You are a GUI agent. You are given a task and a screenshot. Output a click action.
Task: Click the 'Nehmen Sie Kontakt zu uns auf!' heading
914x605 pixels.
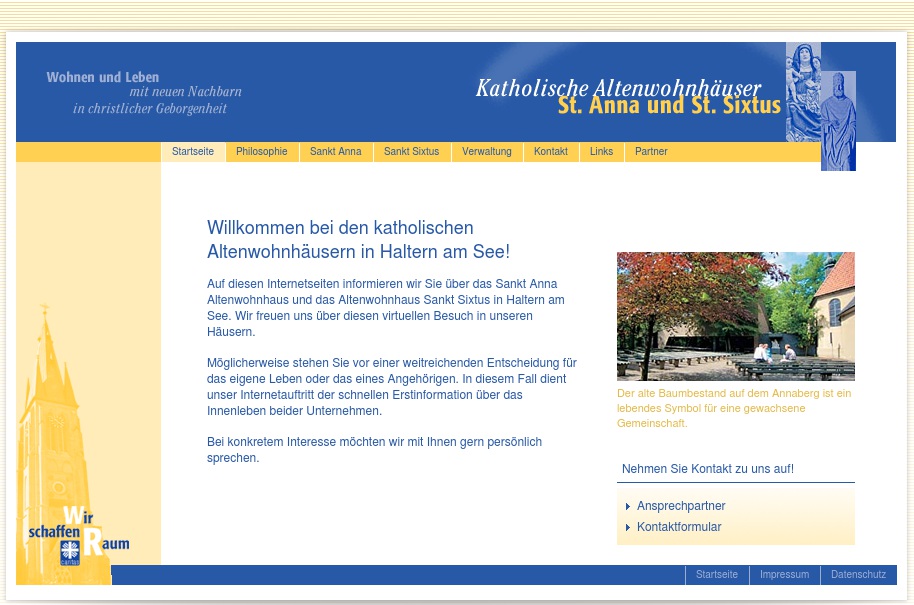708,468
